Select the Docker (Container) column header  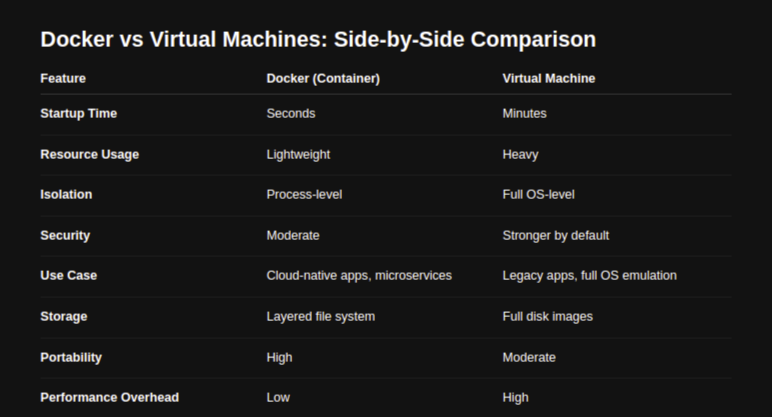click(323, 78)
